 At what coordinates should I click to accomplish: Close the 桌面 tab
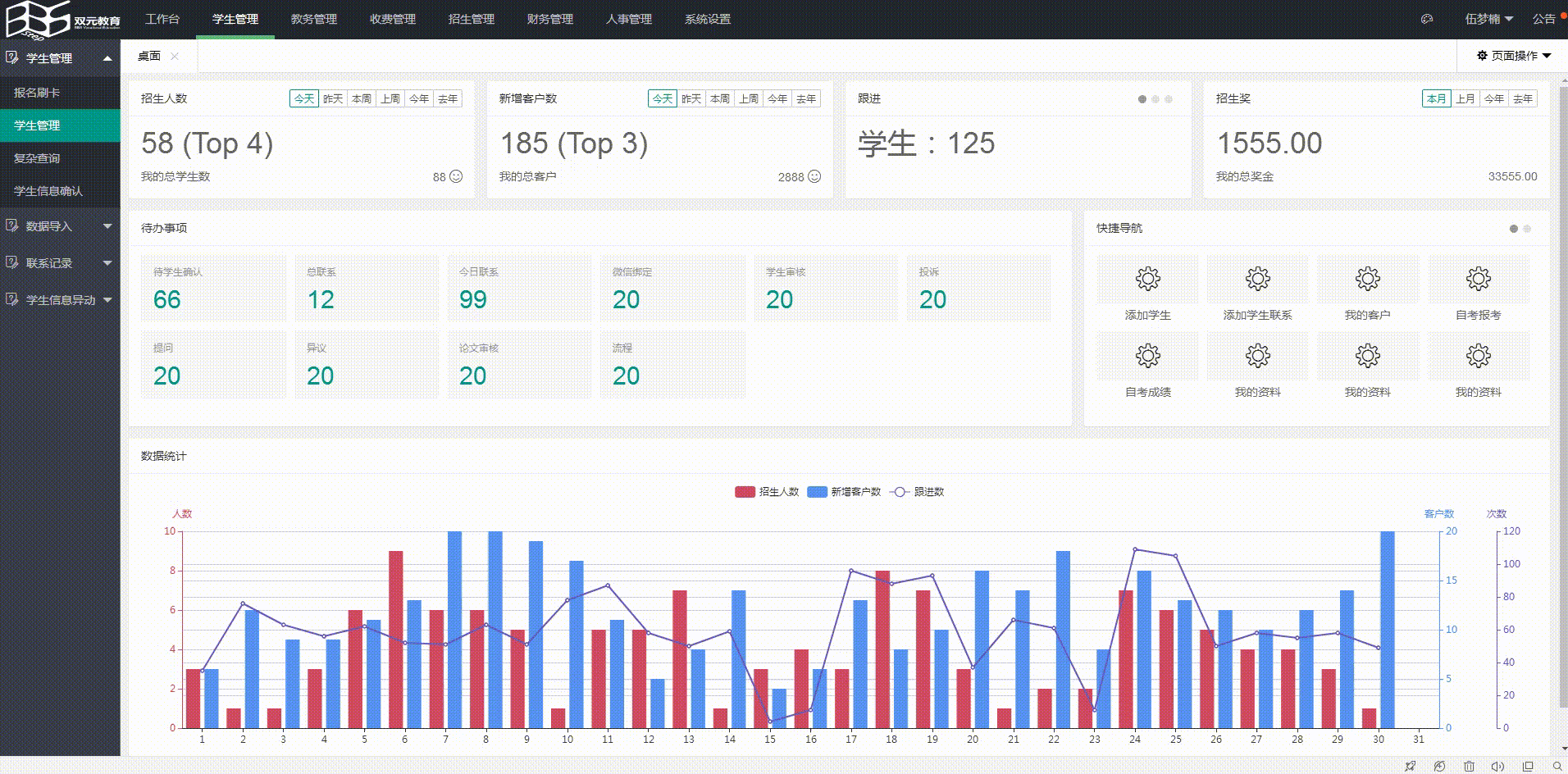175,56
